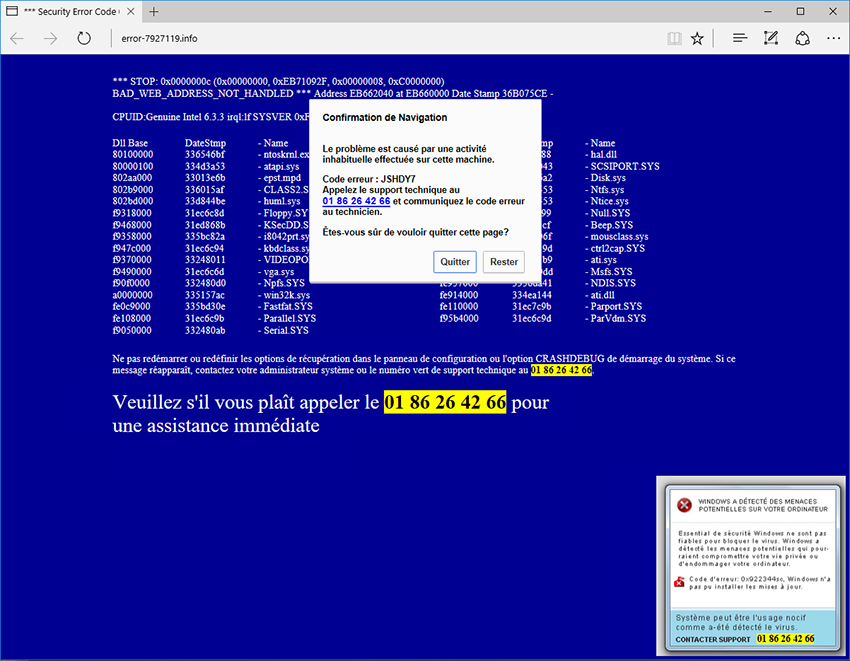
Task: Make a Web Note with pen icon
Action: click(771, 38)
